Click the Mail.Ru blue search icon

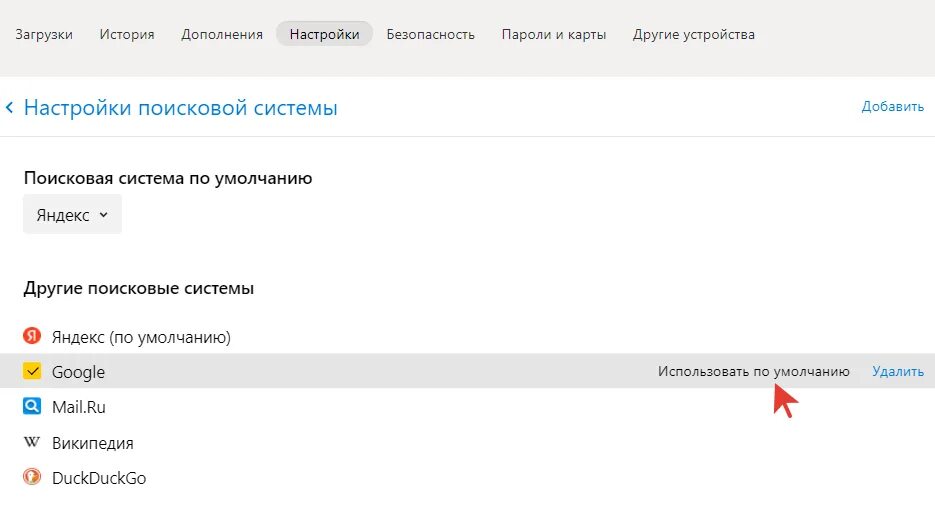[32, 406]
